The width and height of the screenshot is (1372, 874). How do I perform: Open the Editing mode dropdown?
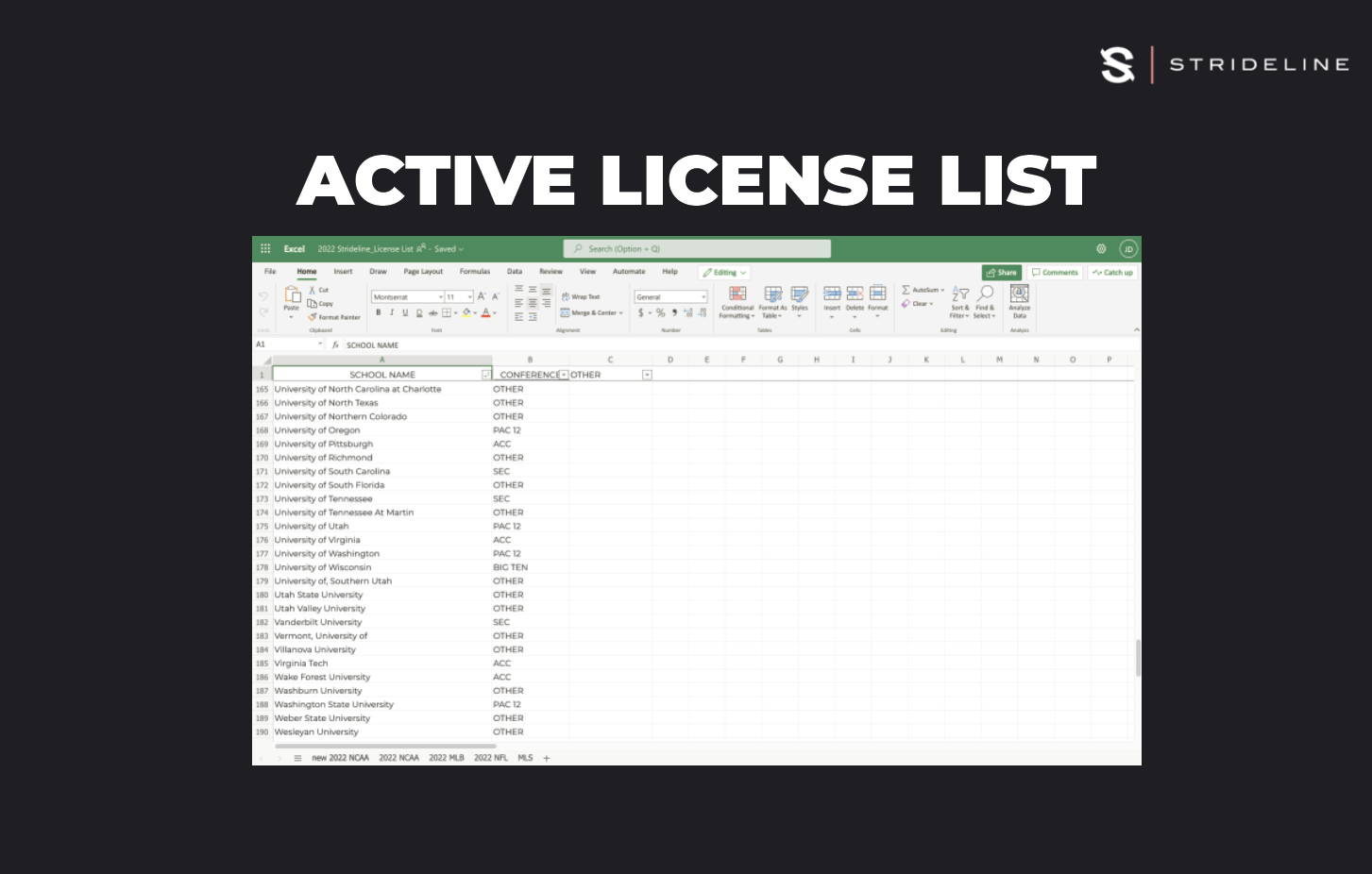724,273
